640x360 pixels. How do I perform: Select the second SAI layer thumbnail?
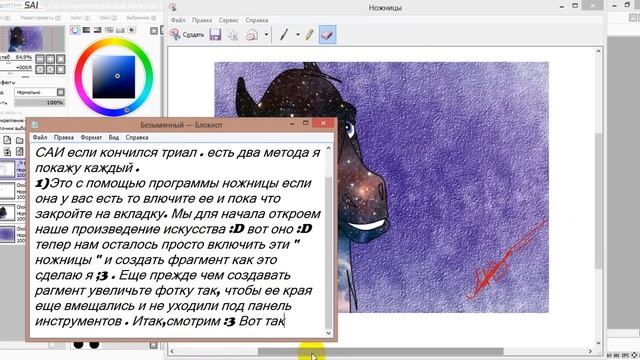point(7,191)
